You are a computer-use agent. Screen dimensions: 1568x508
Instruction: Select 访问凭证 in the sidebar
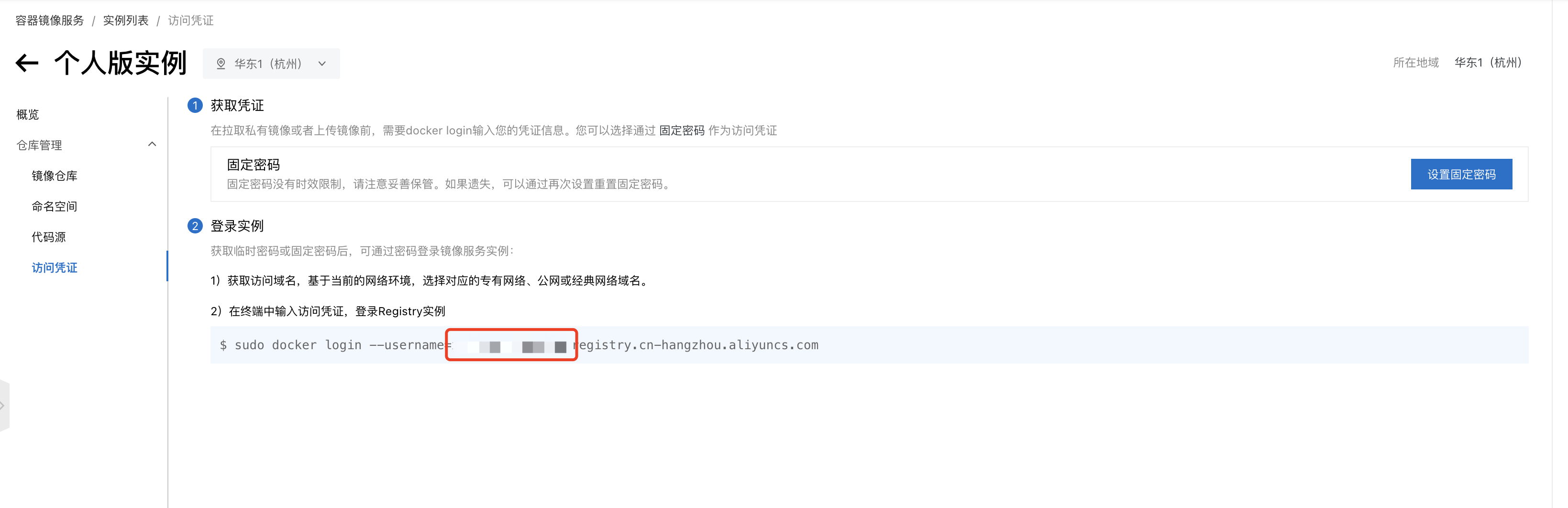pos(54,268)
